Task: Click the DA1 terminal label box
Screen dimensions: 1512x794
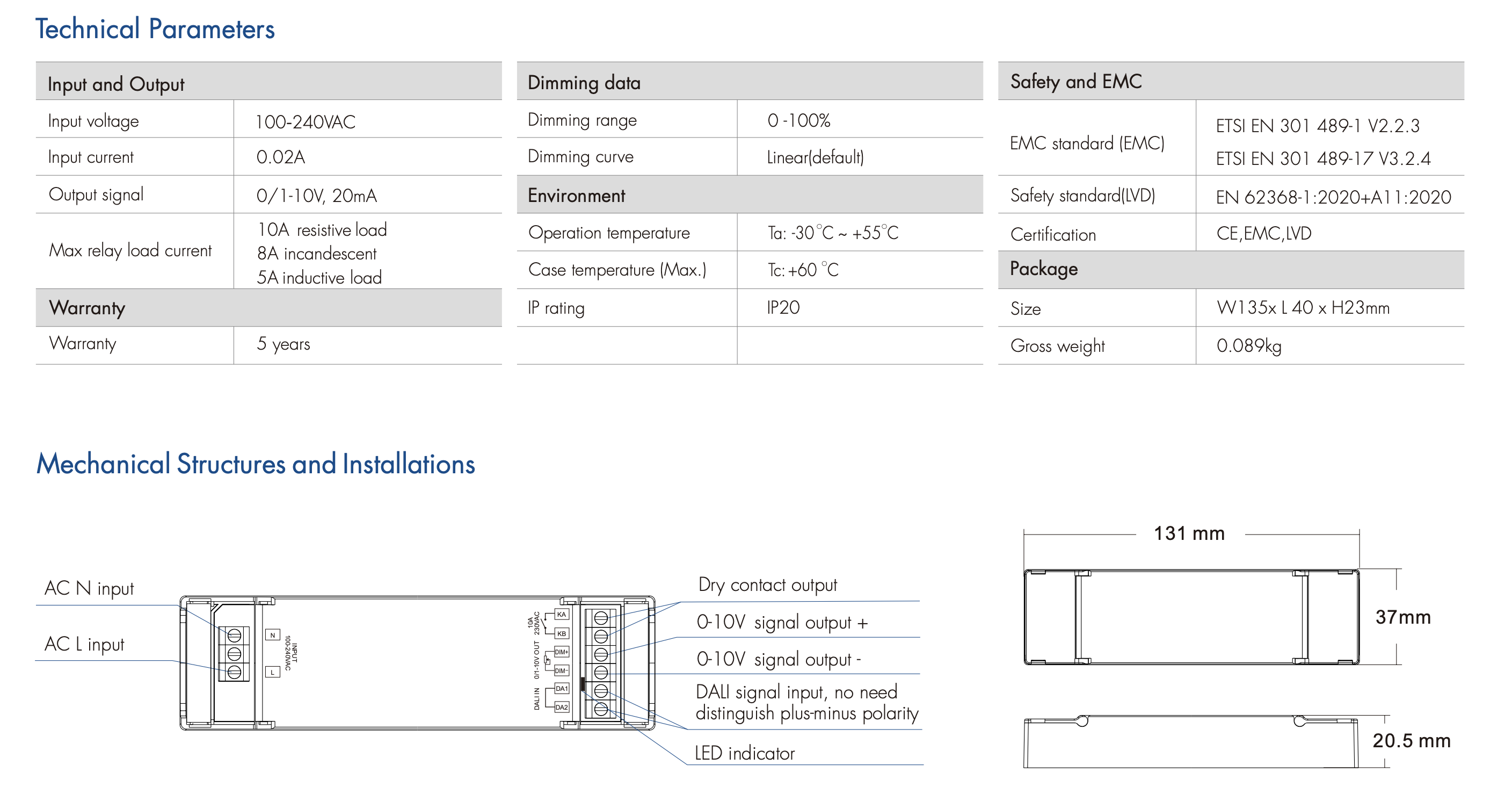Action: coord(562,688)
